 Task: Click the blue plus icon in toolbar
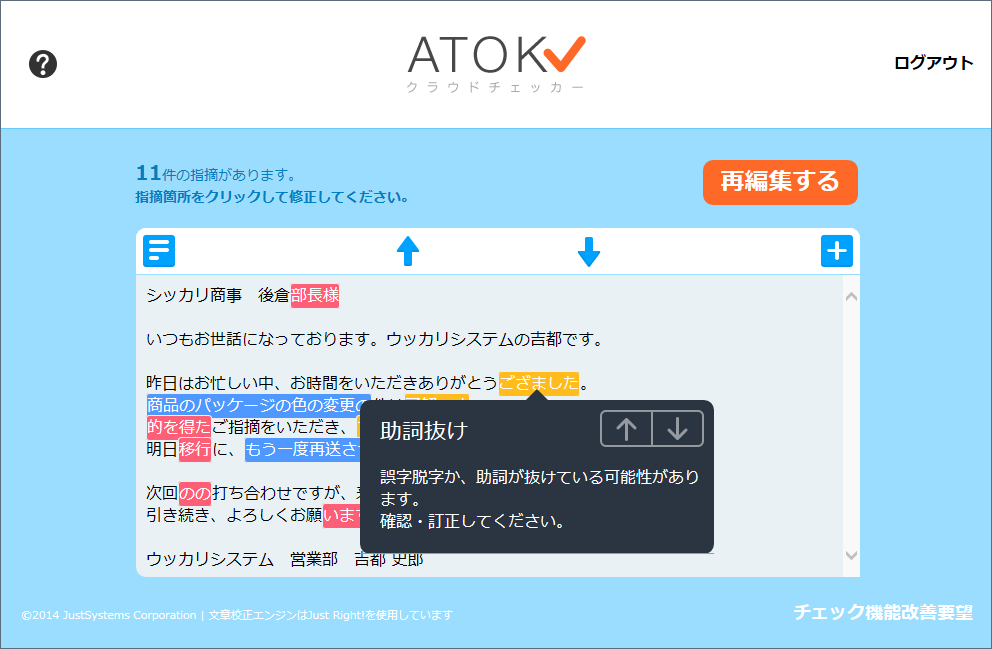(836, 251)
